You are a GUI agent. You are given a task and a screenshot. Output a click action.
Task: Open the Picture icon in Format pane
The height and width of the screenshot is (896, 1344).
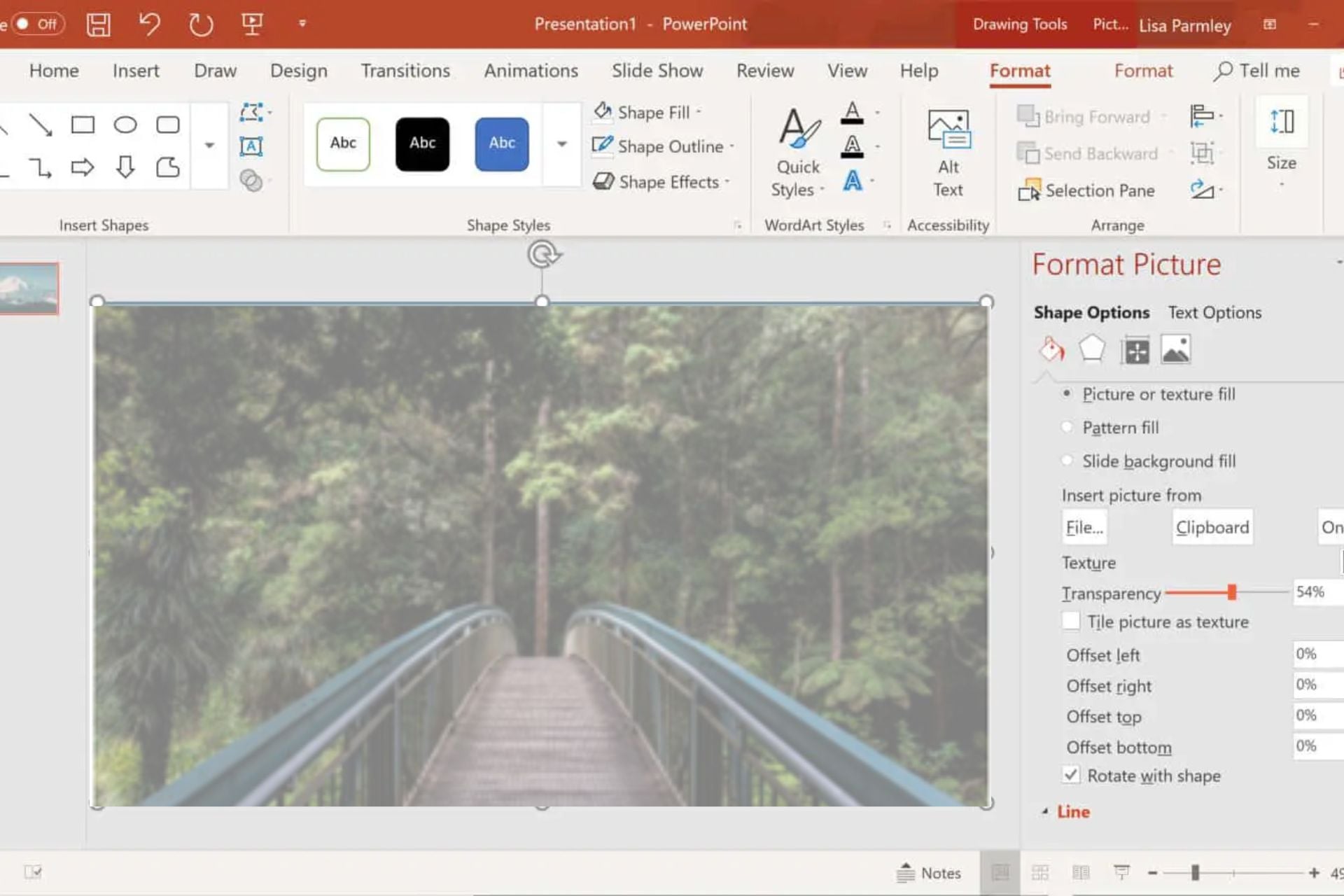click(1175, 349)
